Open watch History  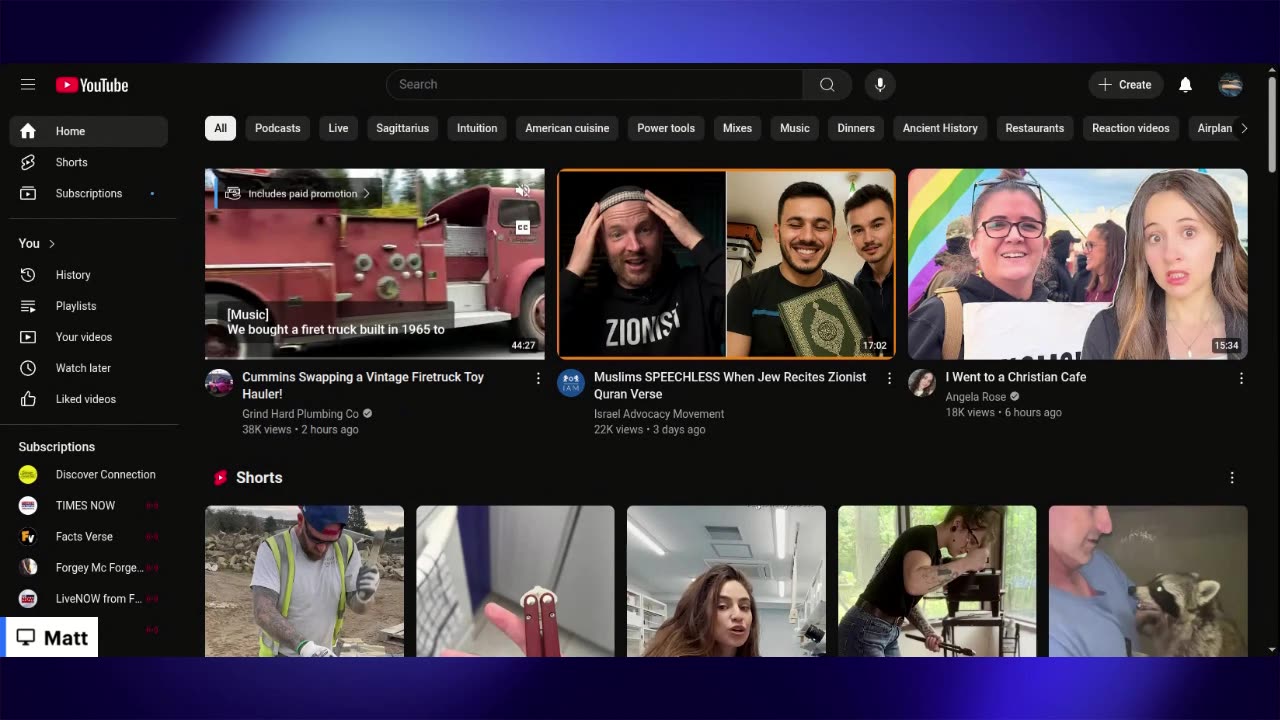click(89, 275)
